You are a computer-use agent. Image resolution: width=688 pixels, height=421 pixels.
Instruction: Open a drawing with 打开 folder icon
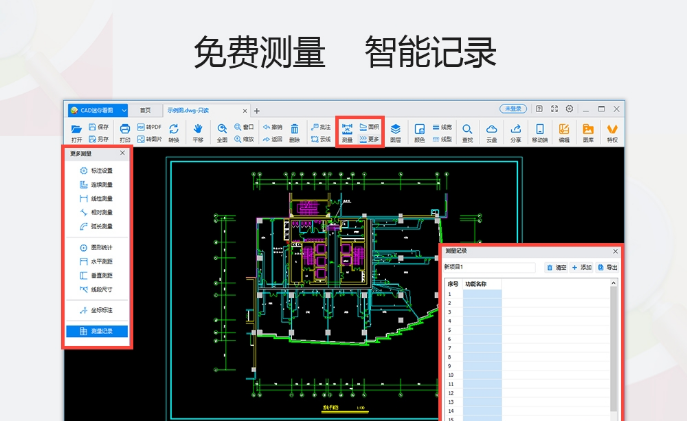point(76,133)
